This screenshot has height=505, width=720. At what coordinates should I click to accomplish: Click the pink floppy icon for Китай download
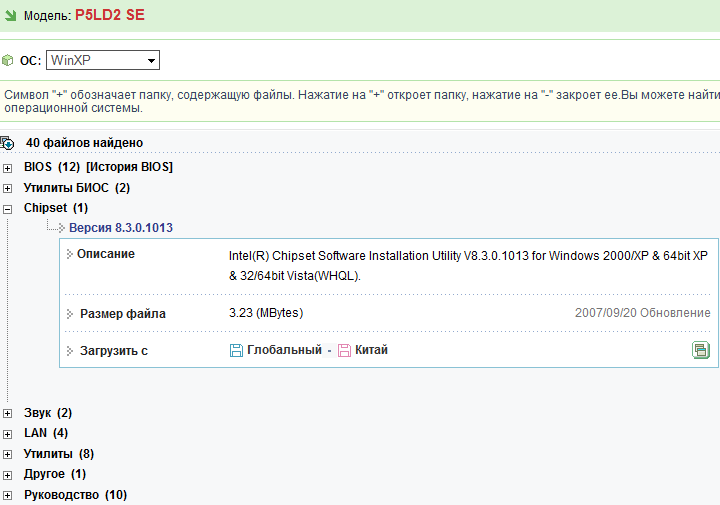(x=344, y=350)
